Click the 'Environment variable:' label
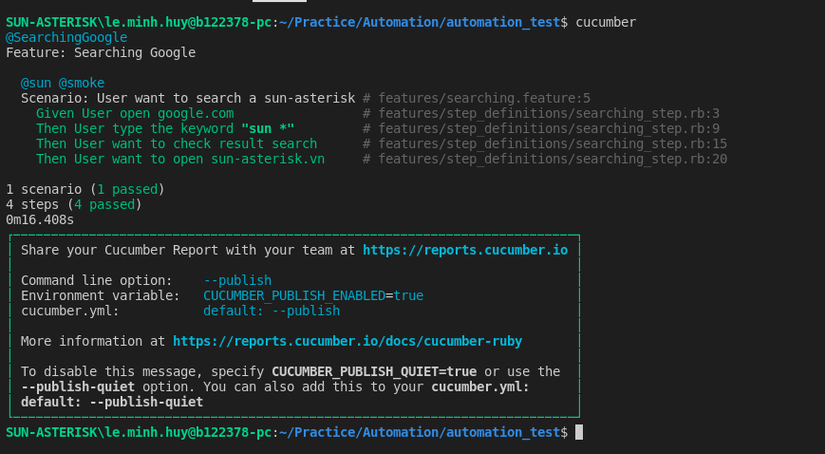Screen dimensions: 825x454 (100, 296)
